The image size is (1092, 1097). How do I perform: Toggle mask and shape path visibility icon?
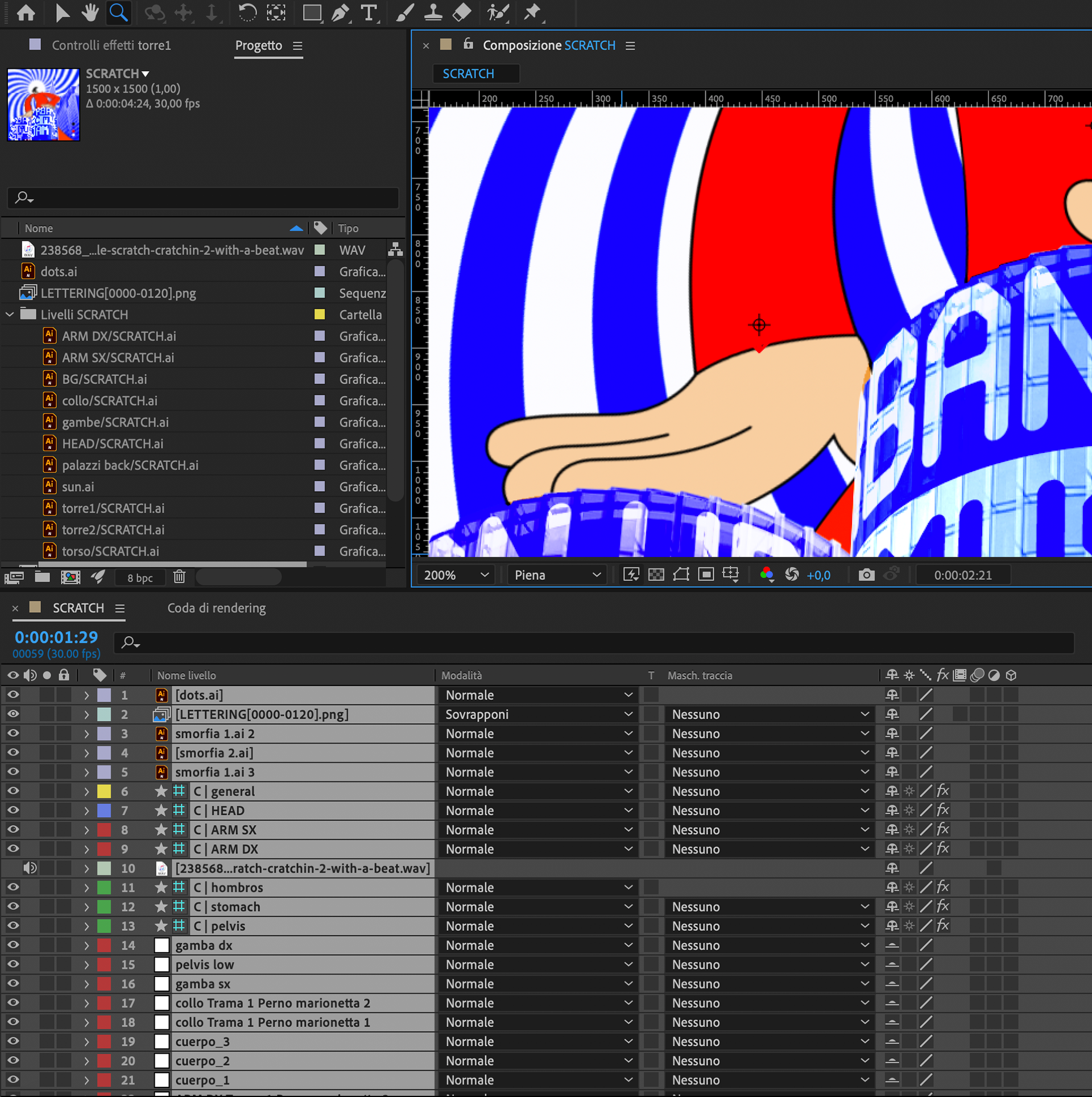(x=681, y=575)
